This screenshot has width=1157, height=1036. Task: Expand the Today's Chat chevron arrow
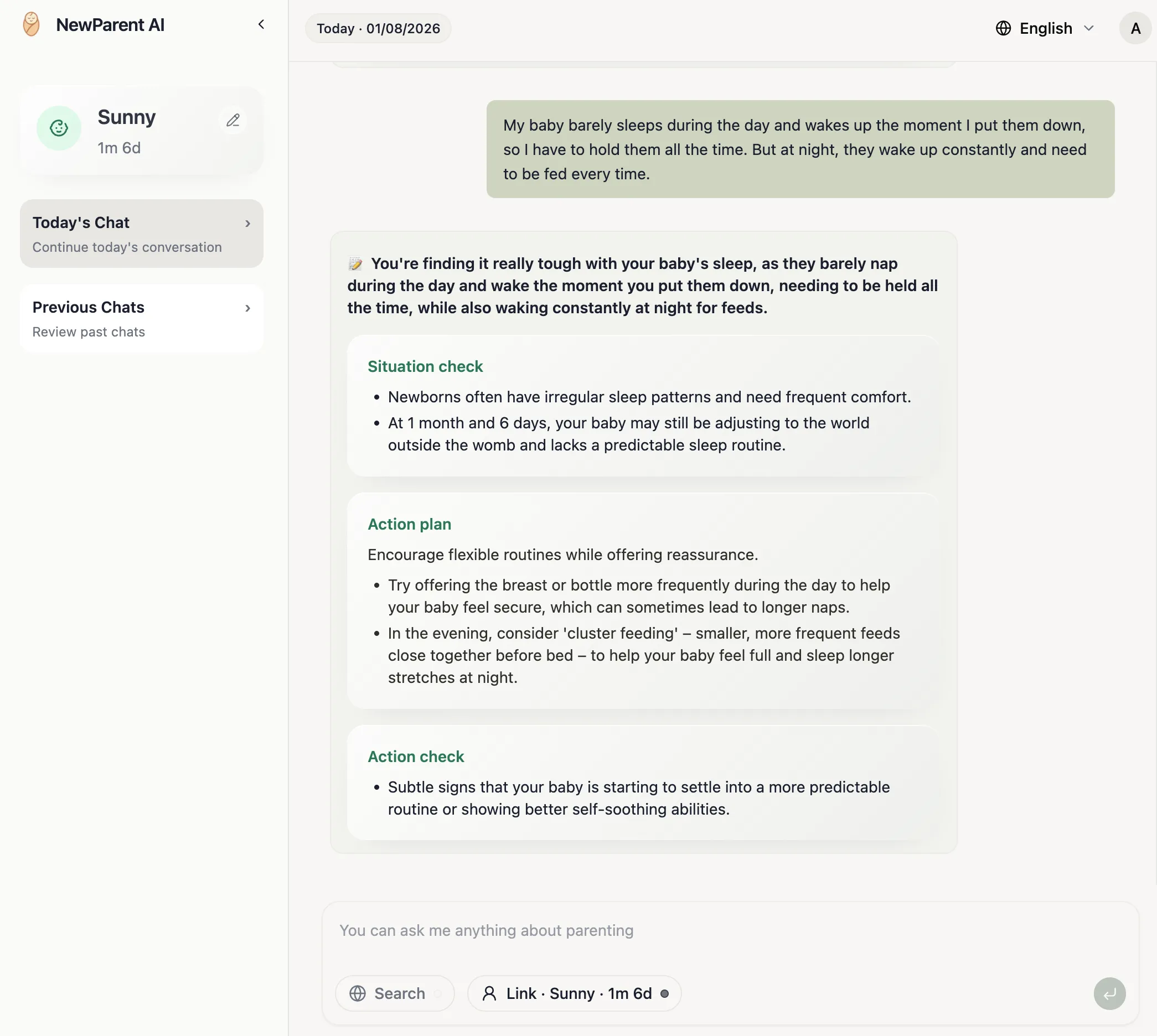(x=247, y=224)
